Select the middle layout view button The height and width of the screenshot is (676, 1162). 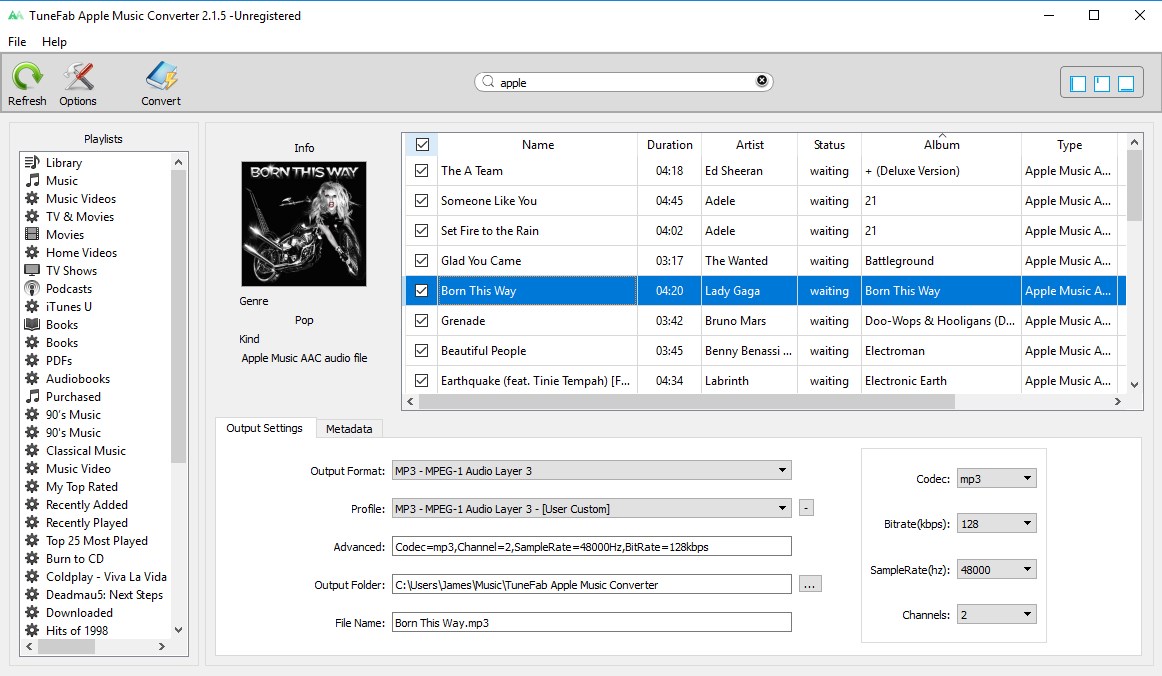pos(1102,84)
